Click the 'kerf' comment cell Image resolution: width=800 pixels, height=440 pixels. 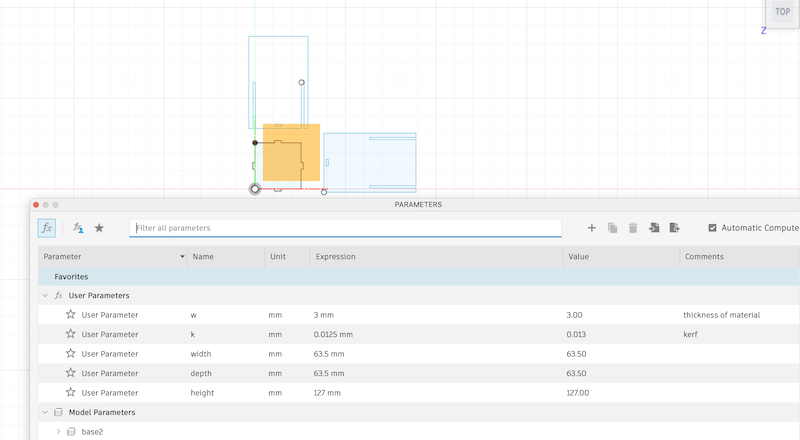coord(690,334)
